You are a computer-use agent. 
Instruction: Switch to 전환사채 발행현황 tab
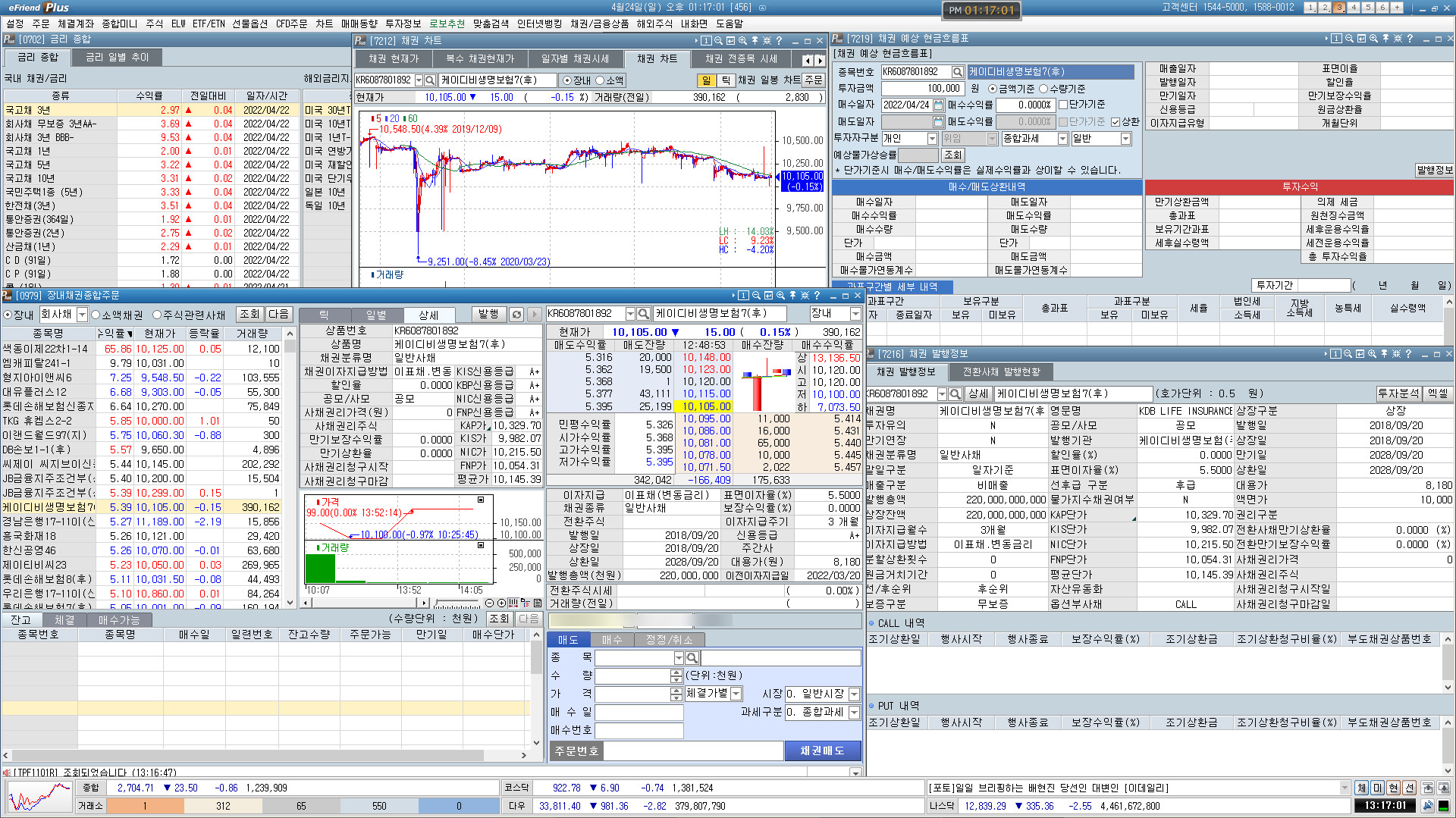click(x=1001, y=371)
